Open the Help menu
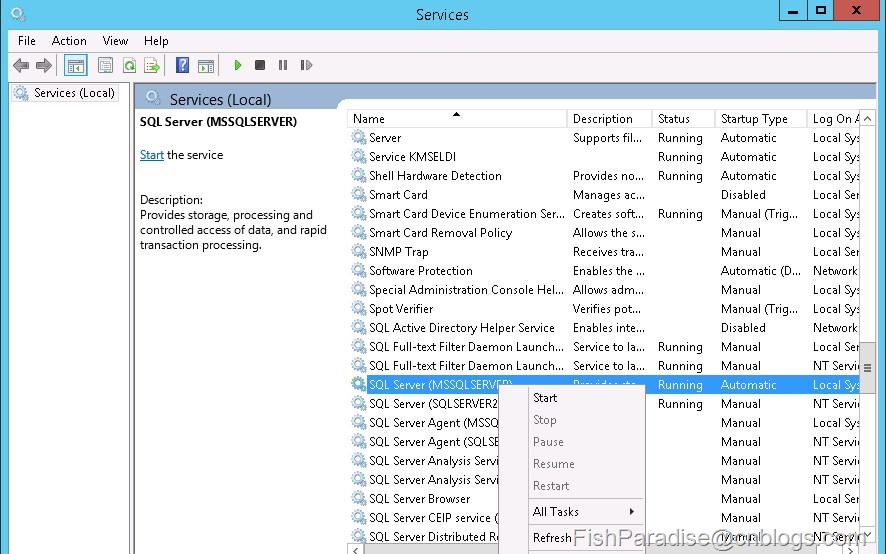Viewport: 886px width, 554px height. pos(156,41)
